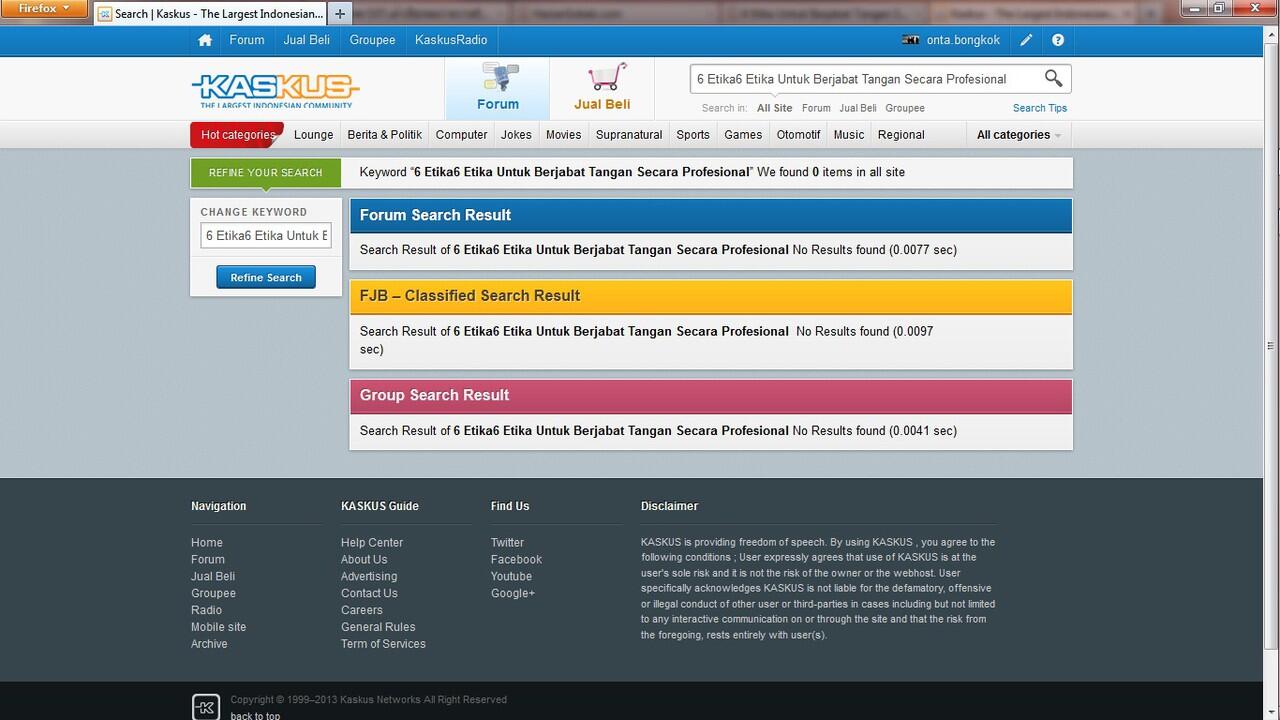Open the Movies category
1280x720 pixels.
(x=563, y=135)
